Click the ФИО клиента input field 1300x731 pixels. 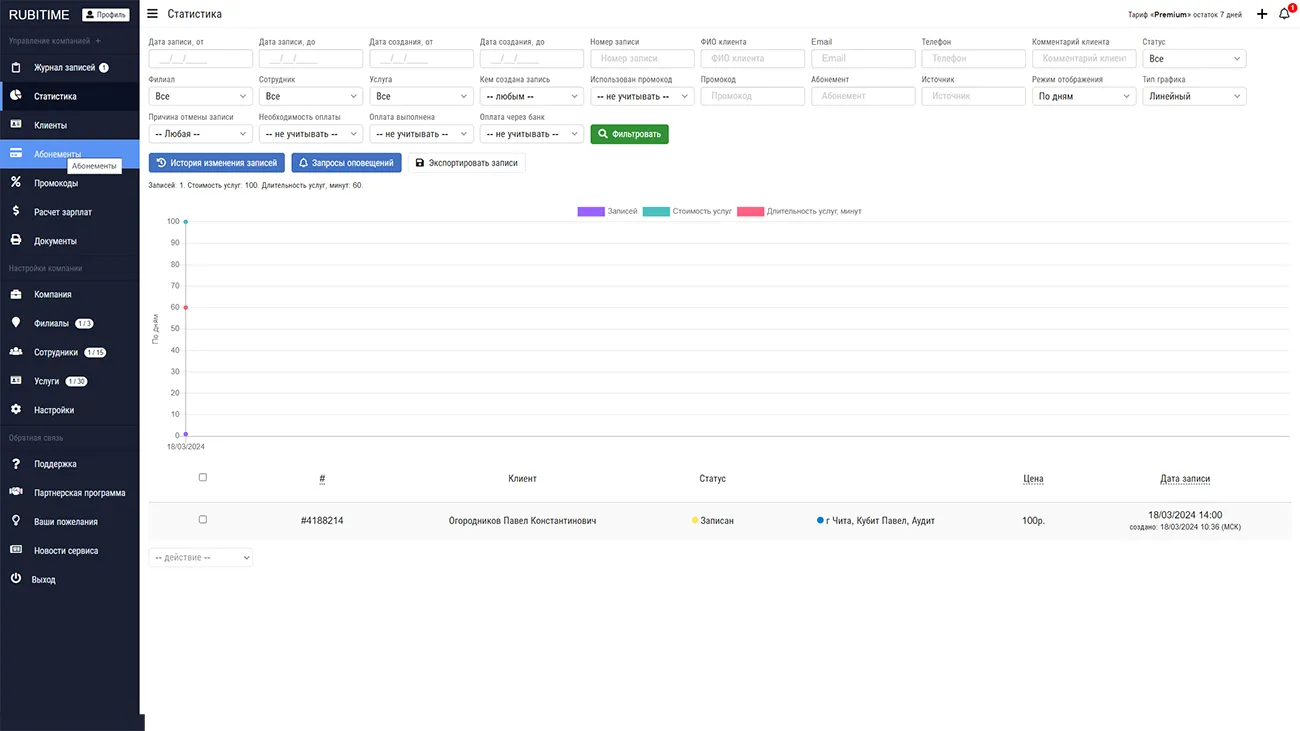point(752,59)
